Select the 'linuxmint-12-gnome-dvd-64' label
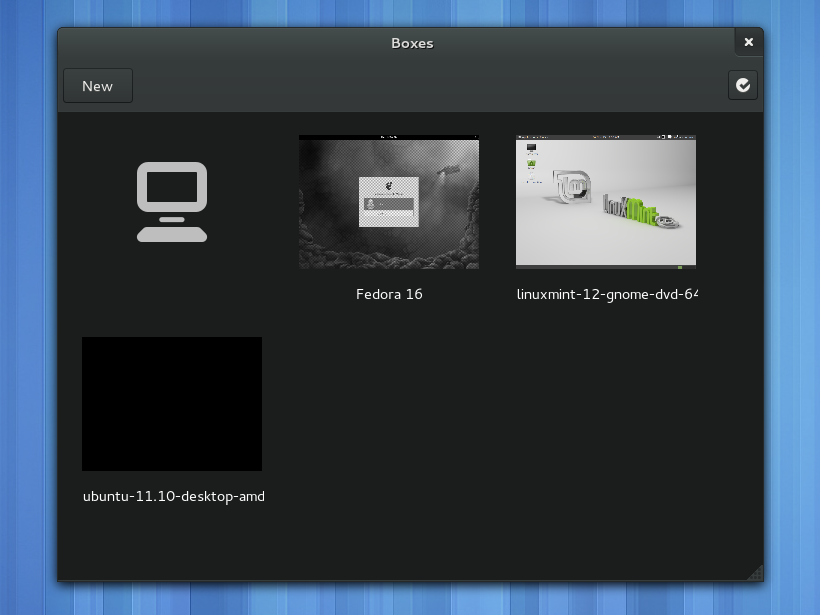The width and height of the screenshot is (820, 615). (607, 294)
